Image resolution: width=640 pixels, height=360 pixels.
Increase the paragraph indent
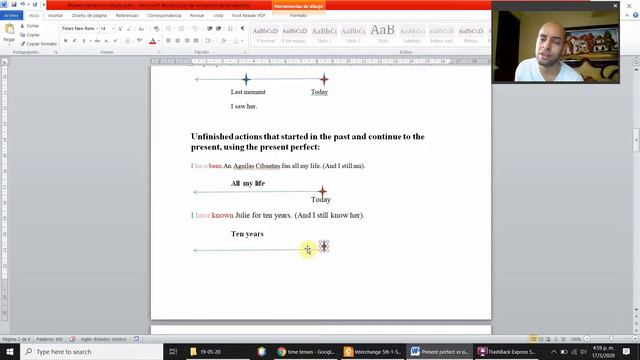tap(219, 29)
